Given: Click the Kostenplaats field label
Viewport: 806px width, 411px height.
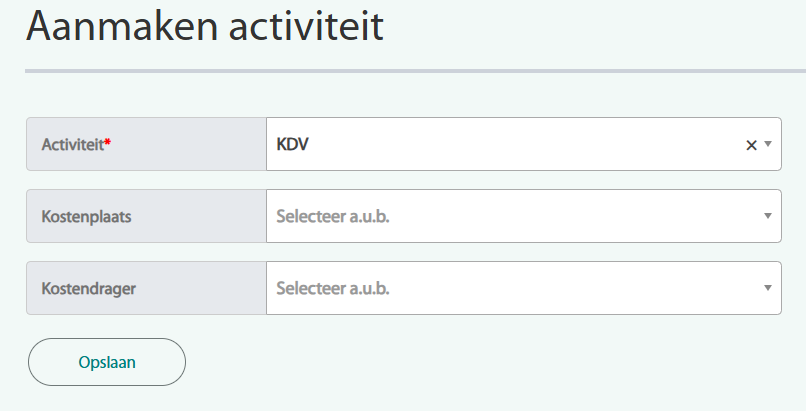Looking at the screenshot, I should (85, 216).
